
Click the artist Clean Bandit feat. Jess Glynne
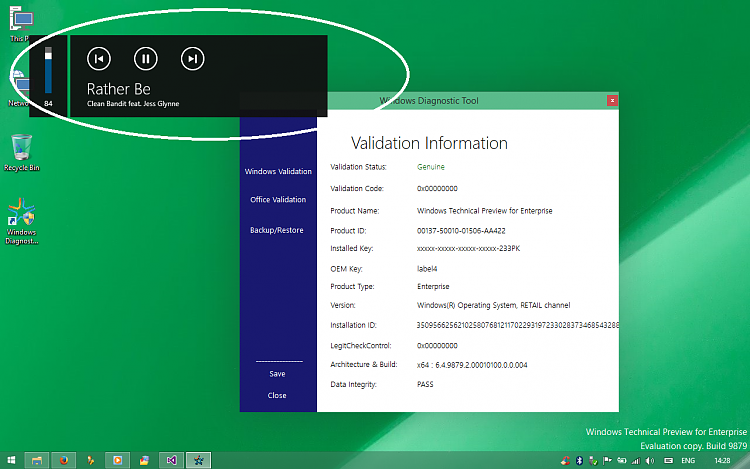click(x=133, y=104)
